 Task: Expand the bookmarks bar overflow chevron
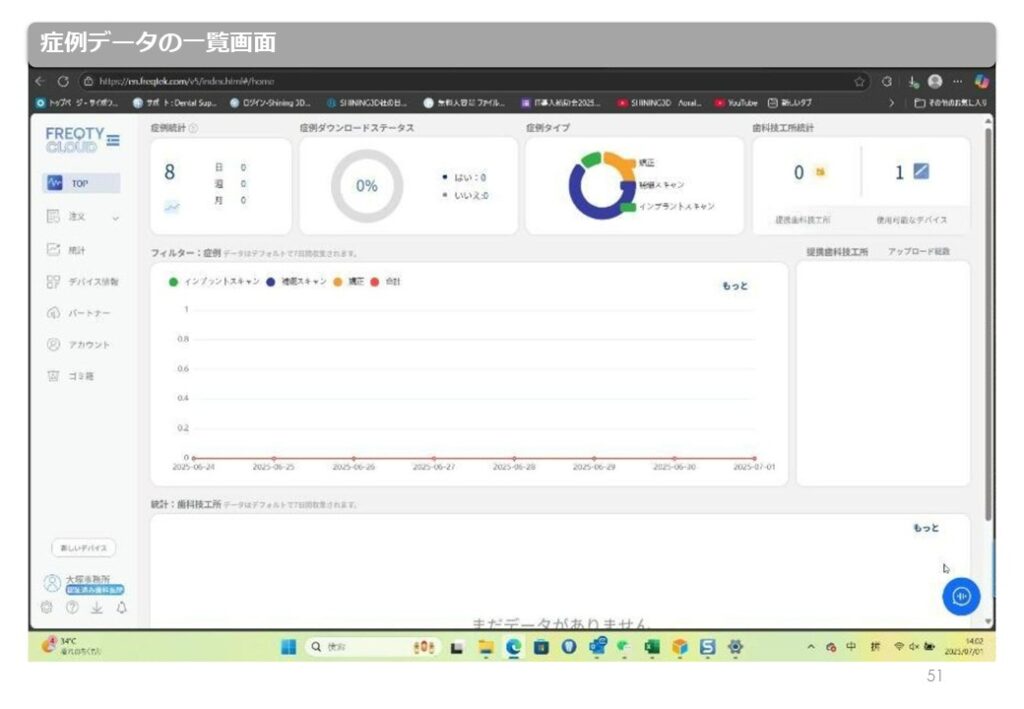891,102
